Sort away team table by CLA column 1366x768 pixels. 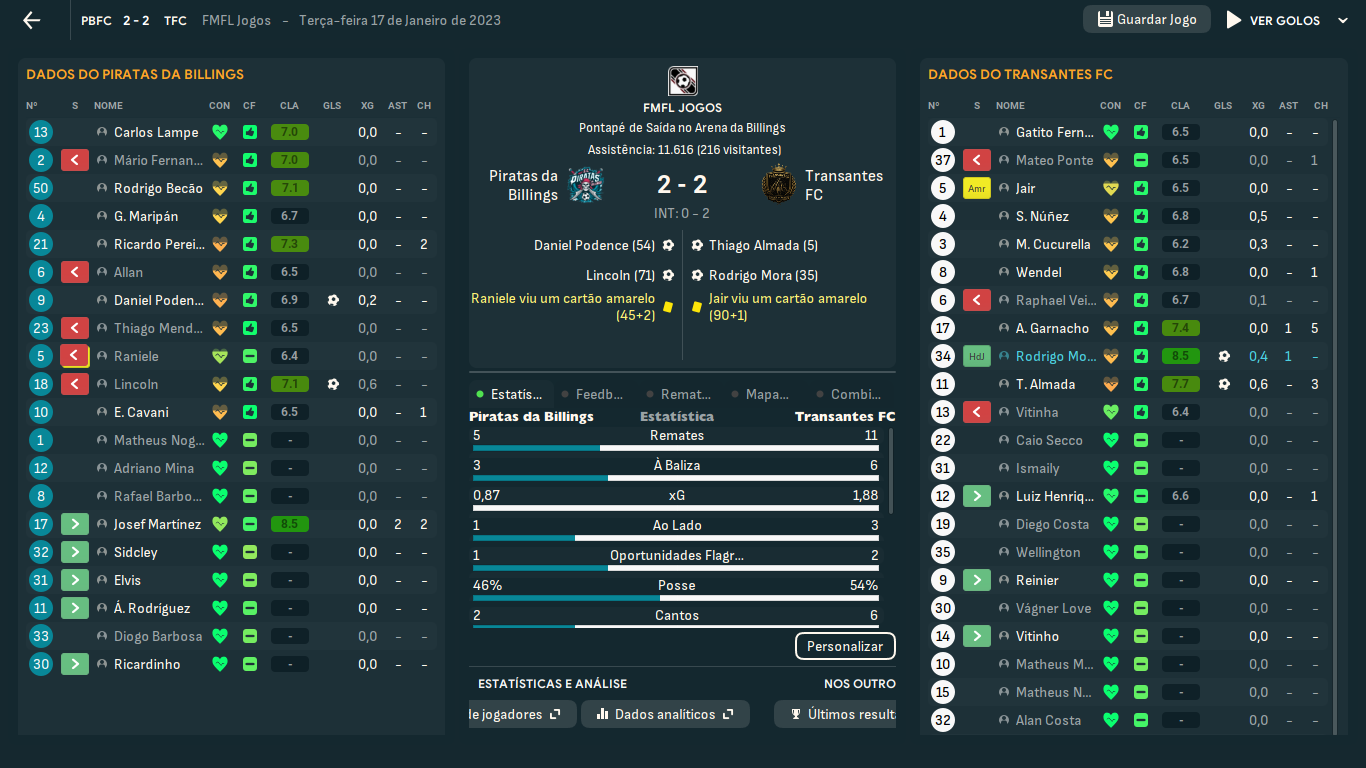click(1180, 105)
